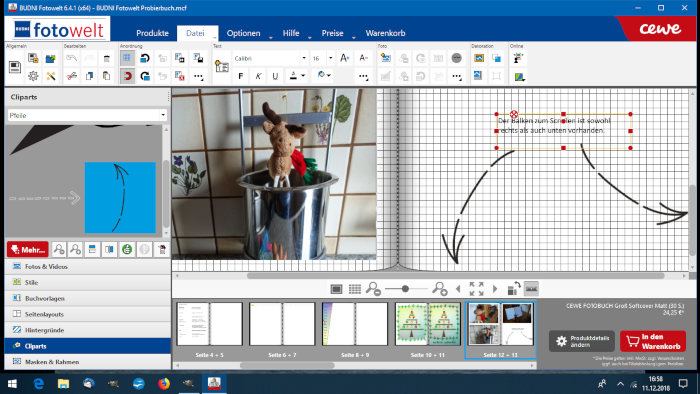This screenshot has width=700, height=394.
Task: Toggle the magnet snap function
Action: 127,76
